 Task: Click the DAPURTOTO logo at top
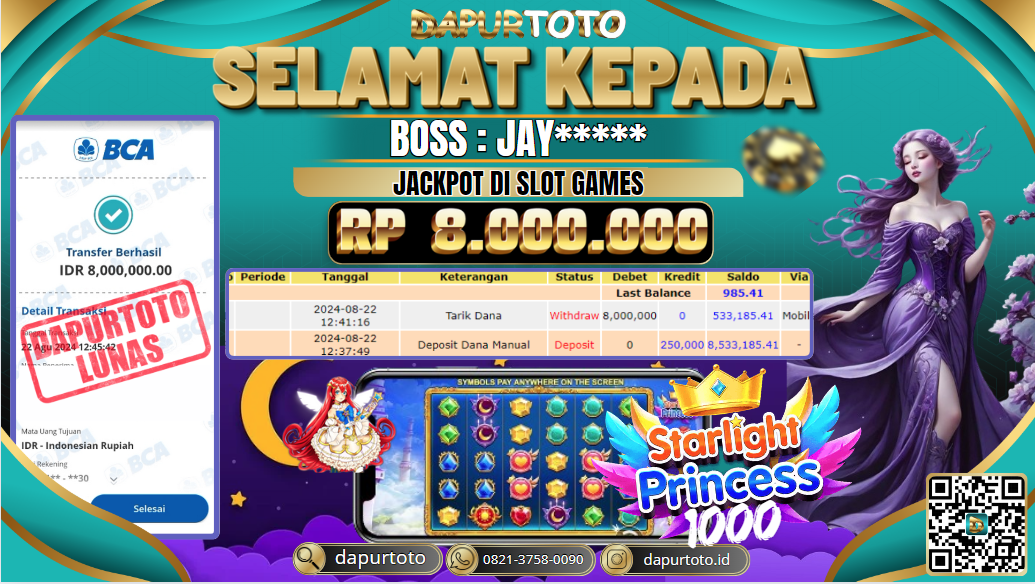518,24
